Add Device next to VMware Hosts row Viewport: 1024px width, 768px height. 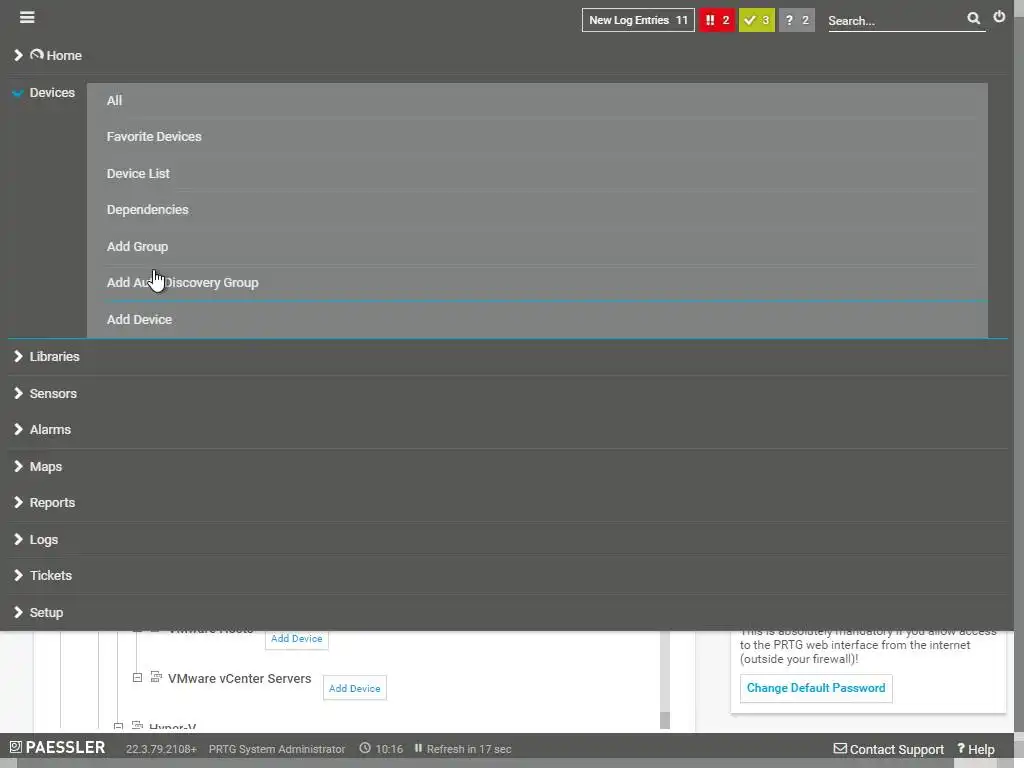(296, 639)
